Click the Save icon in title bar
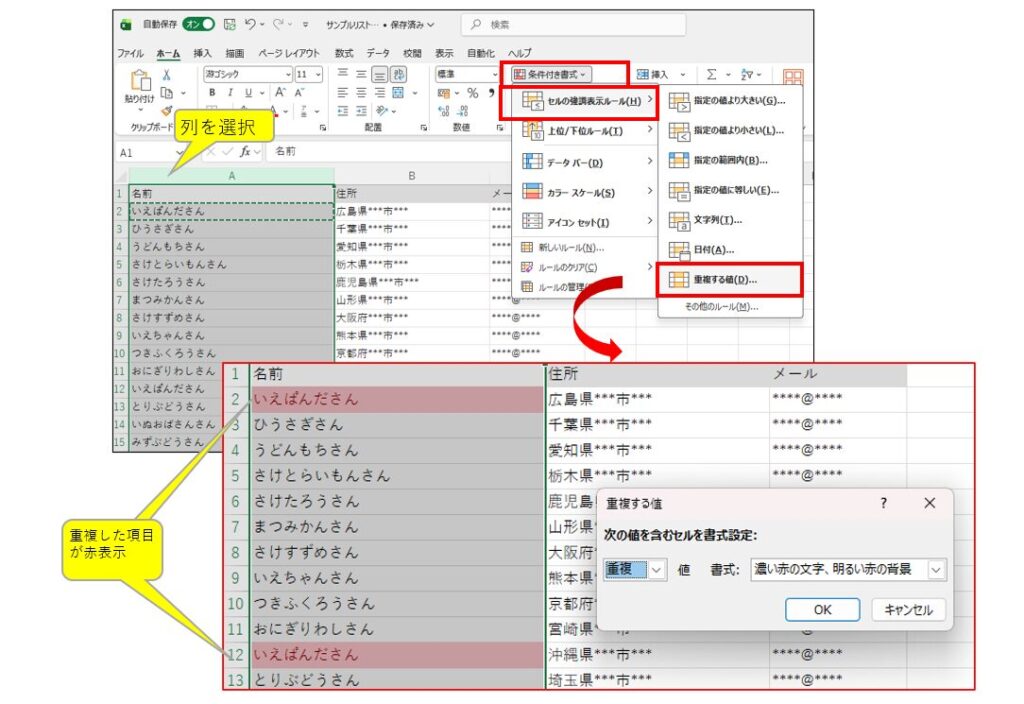The image size is (1024, 704). 230,24
